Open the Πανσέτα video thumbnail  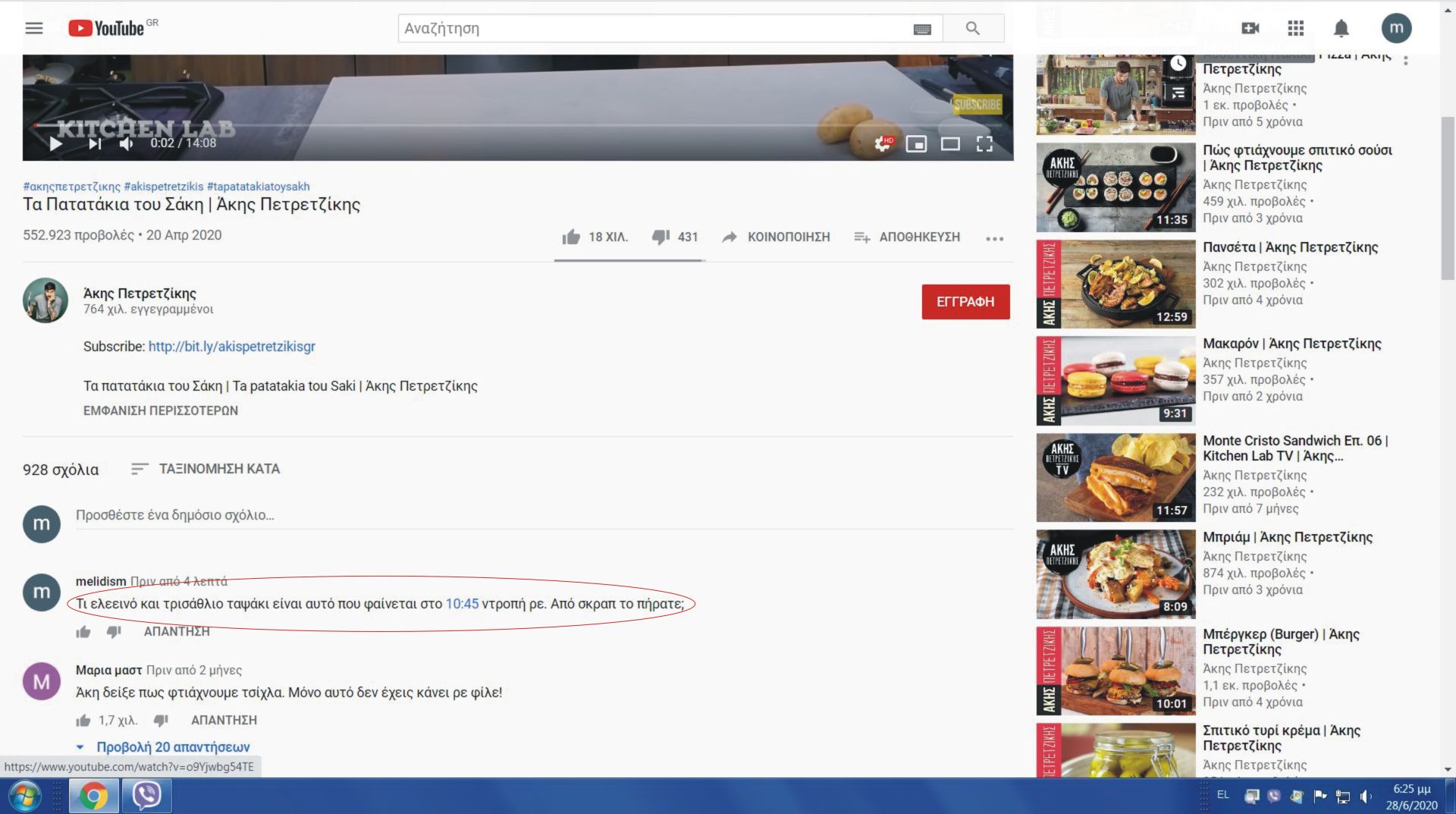click(x=1116, y=284)
